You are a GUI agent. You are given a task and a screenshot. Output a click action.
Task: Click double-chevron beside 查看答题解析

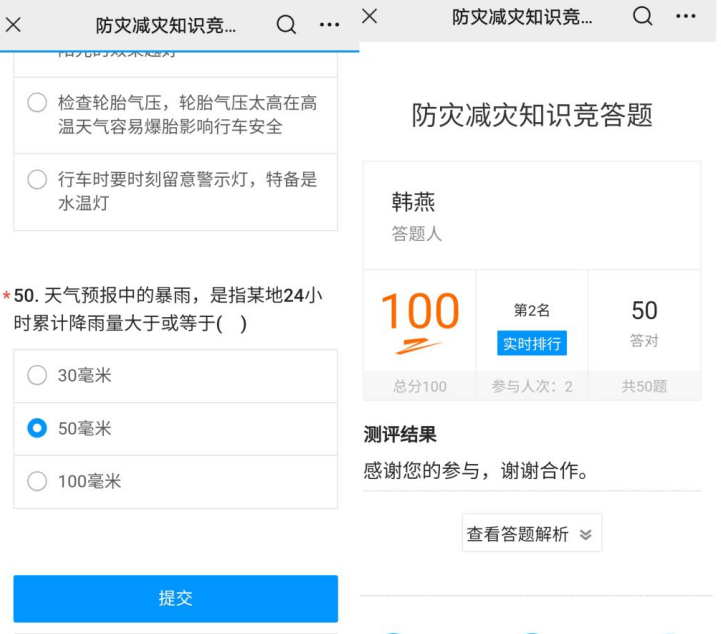coord(585,534)
